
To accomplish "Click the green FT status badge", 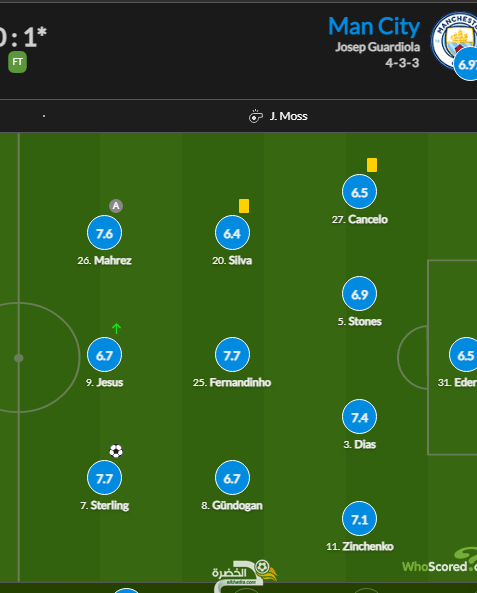I will click(17, 62).
